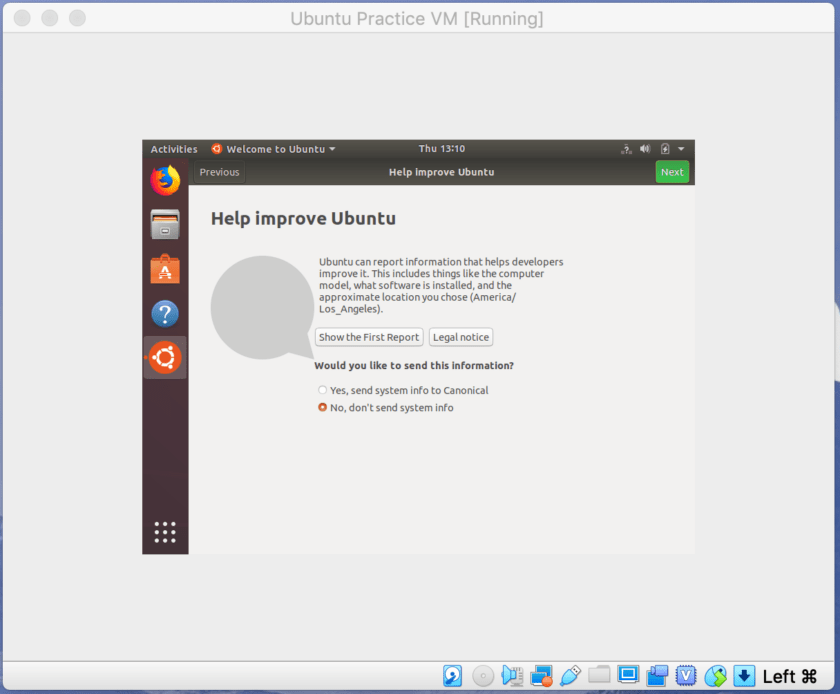Open the Activities overview
The width and height of the screenshot is (840, 694).
tap(174, 149)
